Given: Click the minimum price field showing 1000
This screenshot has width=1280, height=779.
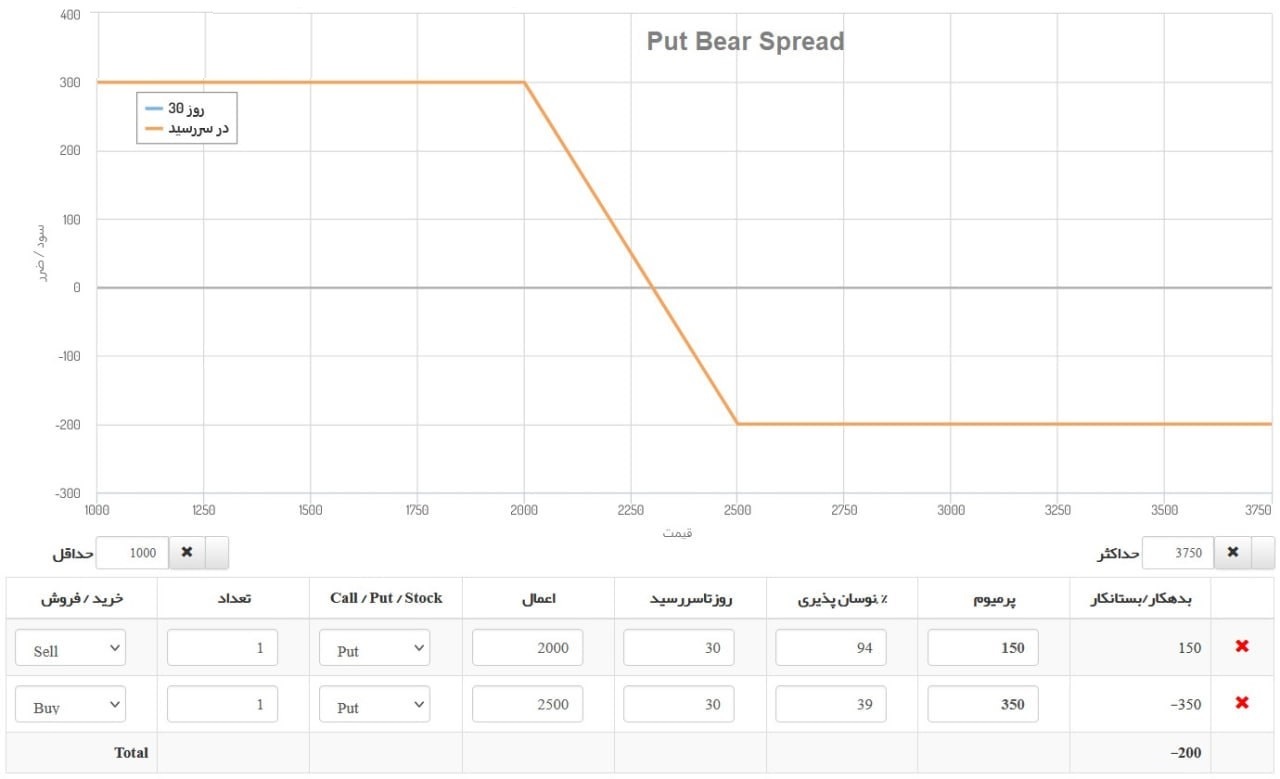Looking at the screenshot, I should 132,552.
